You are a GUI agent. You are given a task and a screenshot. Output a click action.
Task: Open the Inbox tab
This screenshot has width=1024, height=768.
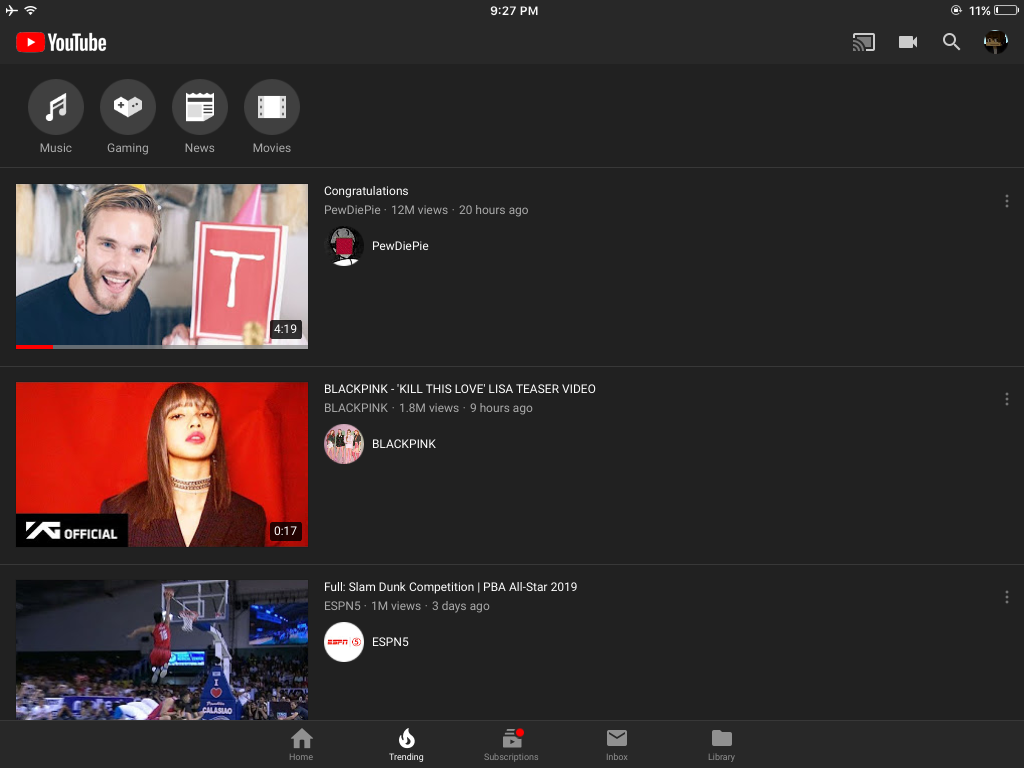tap(616, 745)
